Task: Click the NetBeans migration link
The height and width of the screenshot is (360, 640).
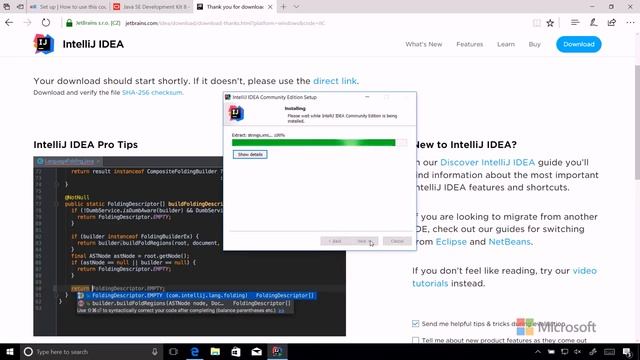Action: [x=509, y=242]
